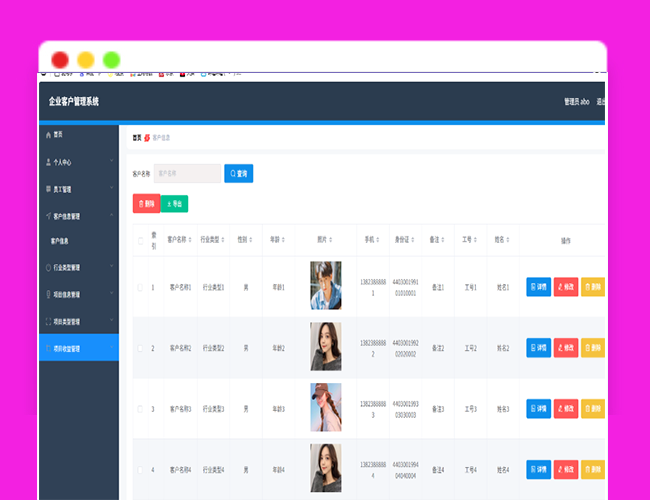Open 详情 for customer row 4

(538, 469)
